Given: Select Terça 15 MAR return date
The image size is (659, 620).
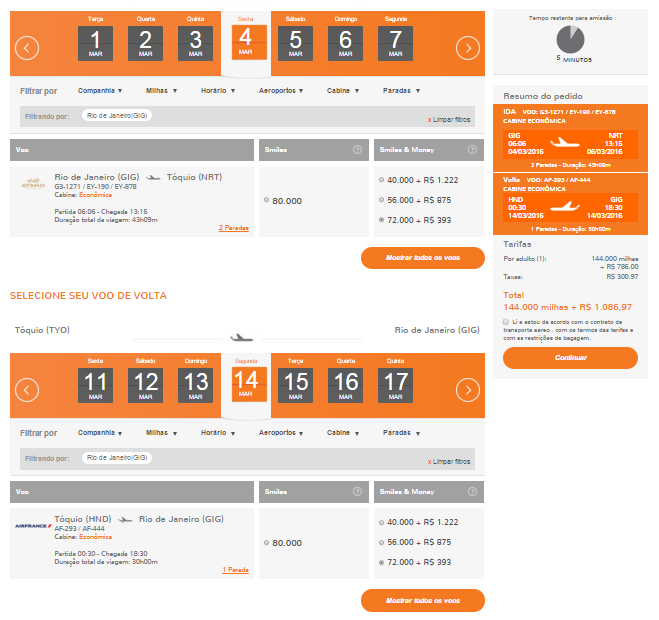Looking at the screenshot, I should [x=294, y=386].
